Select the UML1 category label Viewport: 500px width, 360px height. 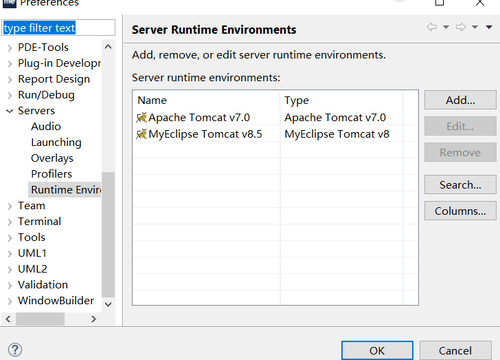coord(32,253)
